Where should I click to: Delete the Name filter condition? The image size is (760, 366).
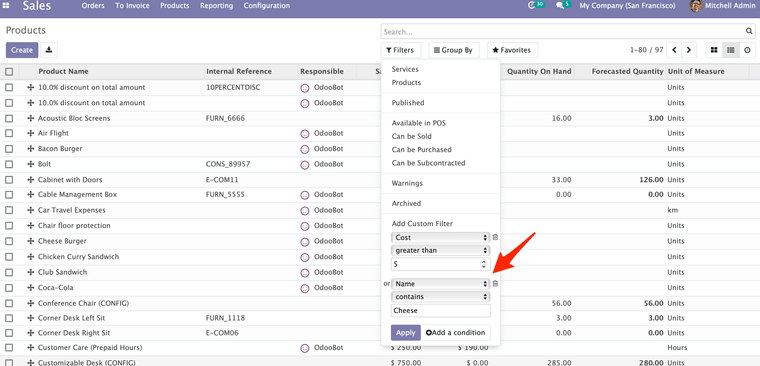tap(495, 284)
